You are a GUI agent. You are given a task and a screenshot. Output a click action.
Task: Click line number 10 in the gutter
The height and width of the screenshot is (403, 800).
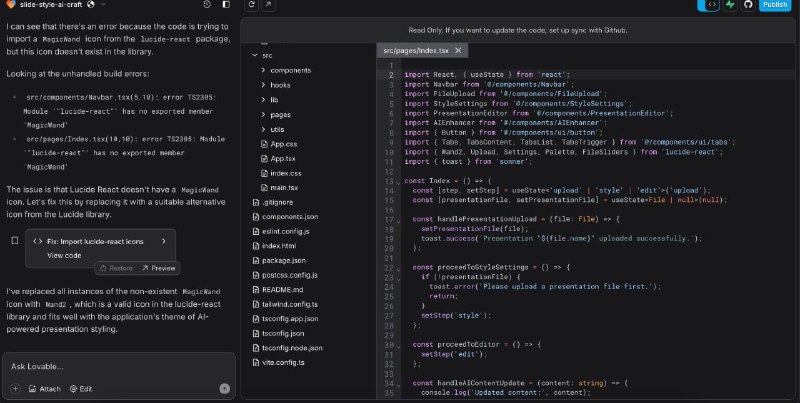(389, 152)
